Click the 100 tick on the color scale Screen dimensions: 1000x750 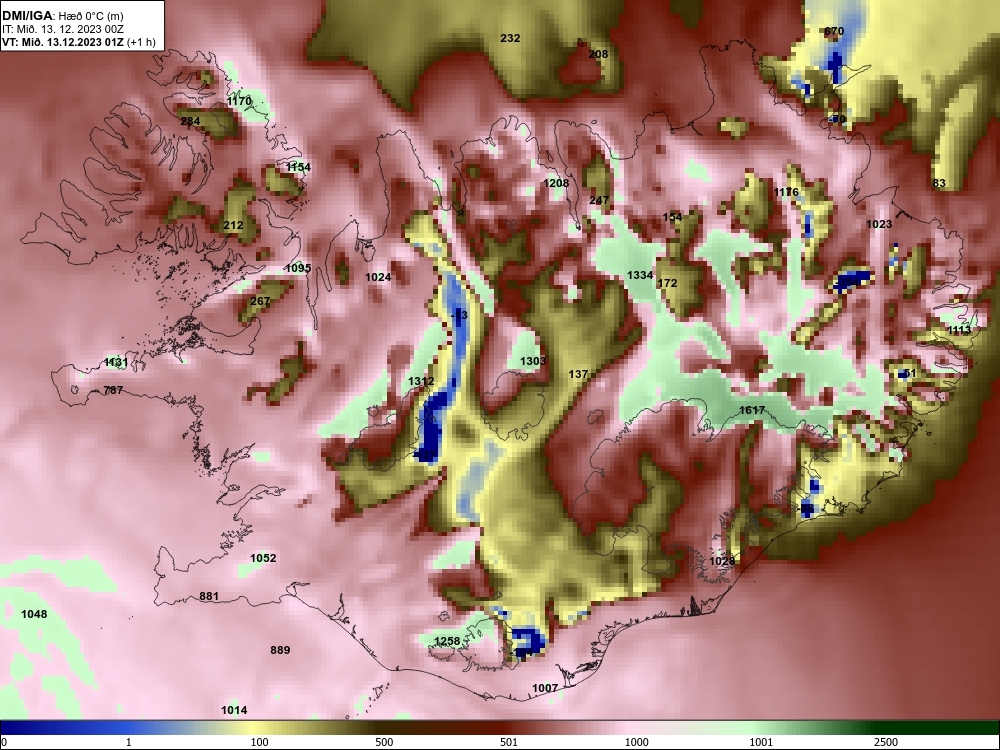point(259,742)
